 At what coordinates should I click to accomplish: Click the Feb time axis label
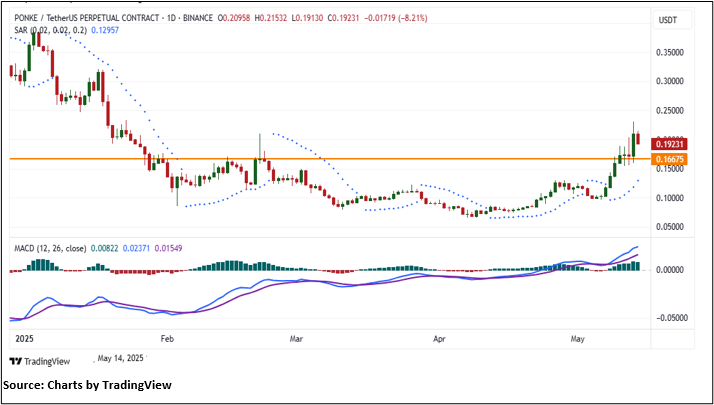pyautogui.click(x=167, y=339)
